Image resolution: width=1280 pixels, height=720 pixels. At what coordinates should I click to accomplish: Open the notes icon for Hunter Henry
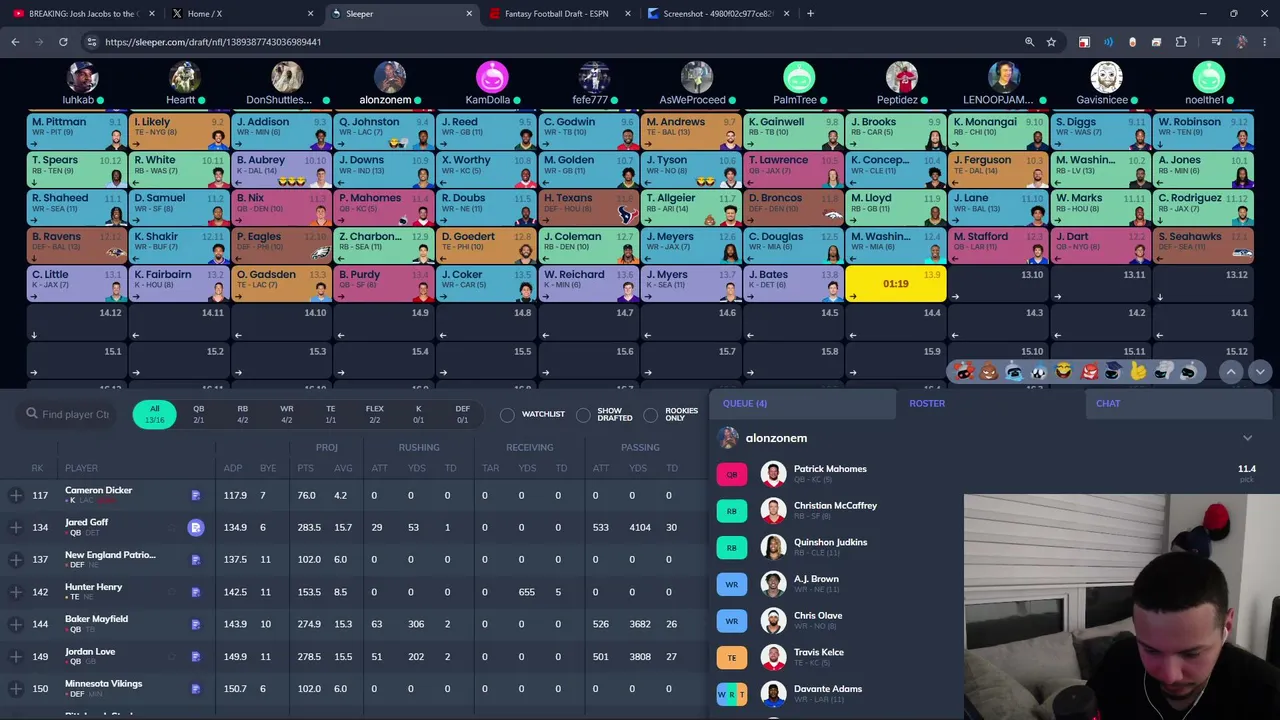[195, 592]
